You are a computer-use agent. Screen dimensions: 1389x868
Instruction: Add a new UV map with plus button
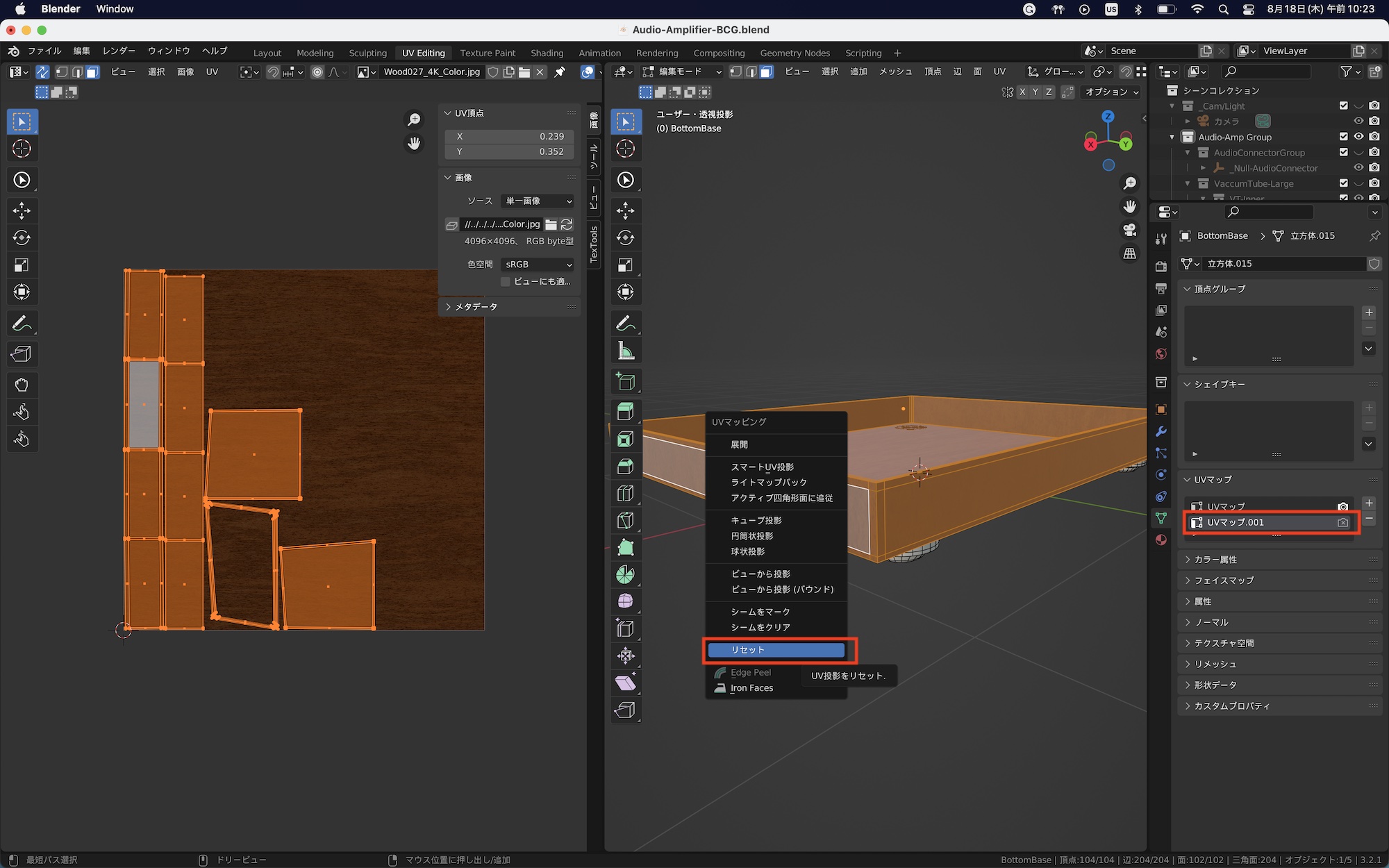pyautogui.click(x=1369, y=503)
